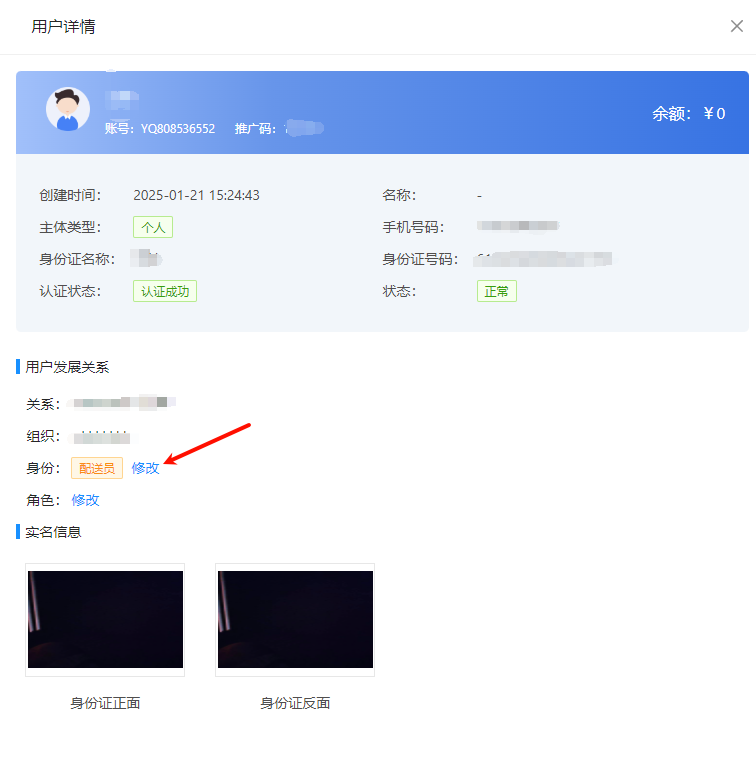Click the dash value beside 名称
This screenshot has width=756, height=775.
(479, 196)
